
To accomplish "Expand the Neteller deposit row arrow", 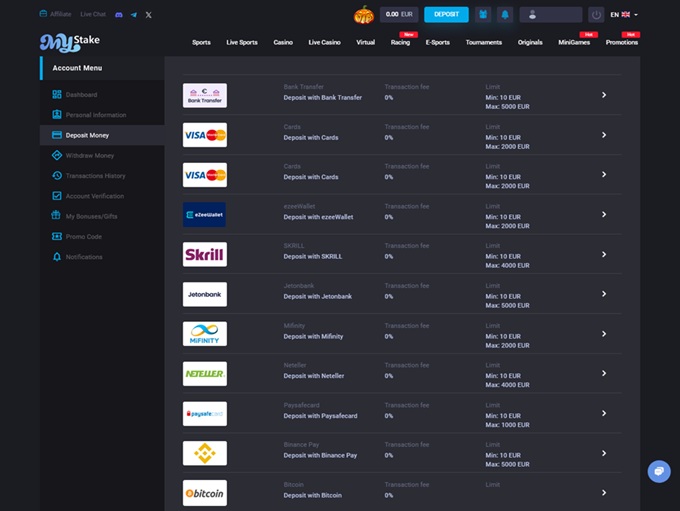I will coord(604,374).
